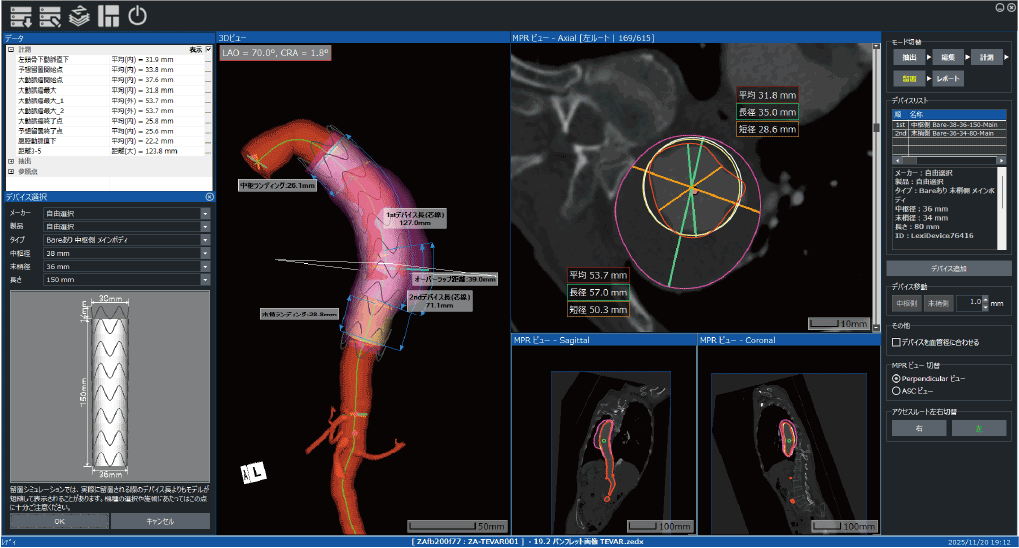
Task: Switch to the レポート mode tab
Action: pyautogui.click(x=948, y=78)
